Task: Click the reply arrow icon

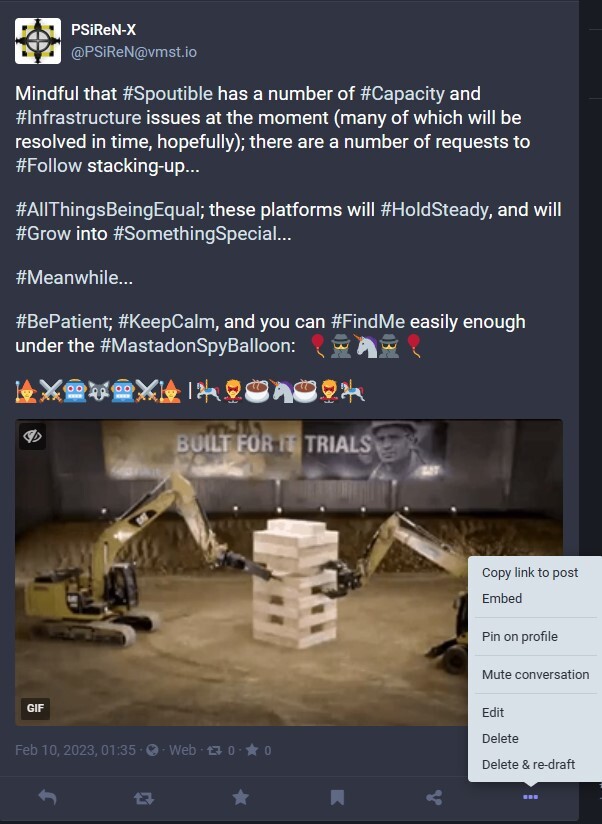Action: 47,797
